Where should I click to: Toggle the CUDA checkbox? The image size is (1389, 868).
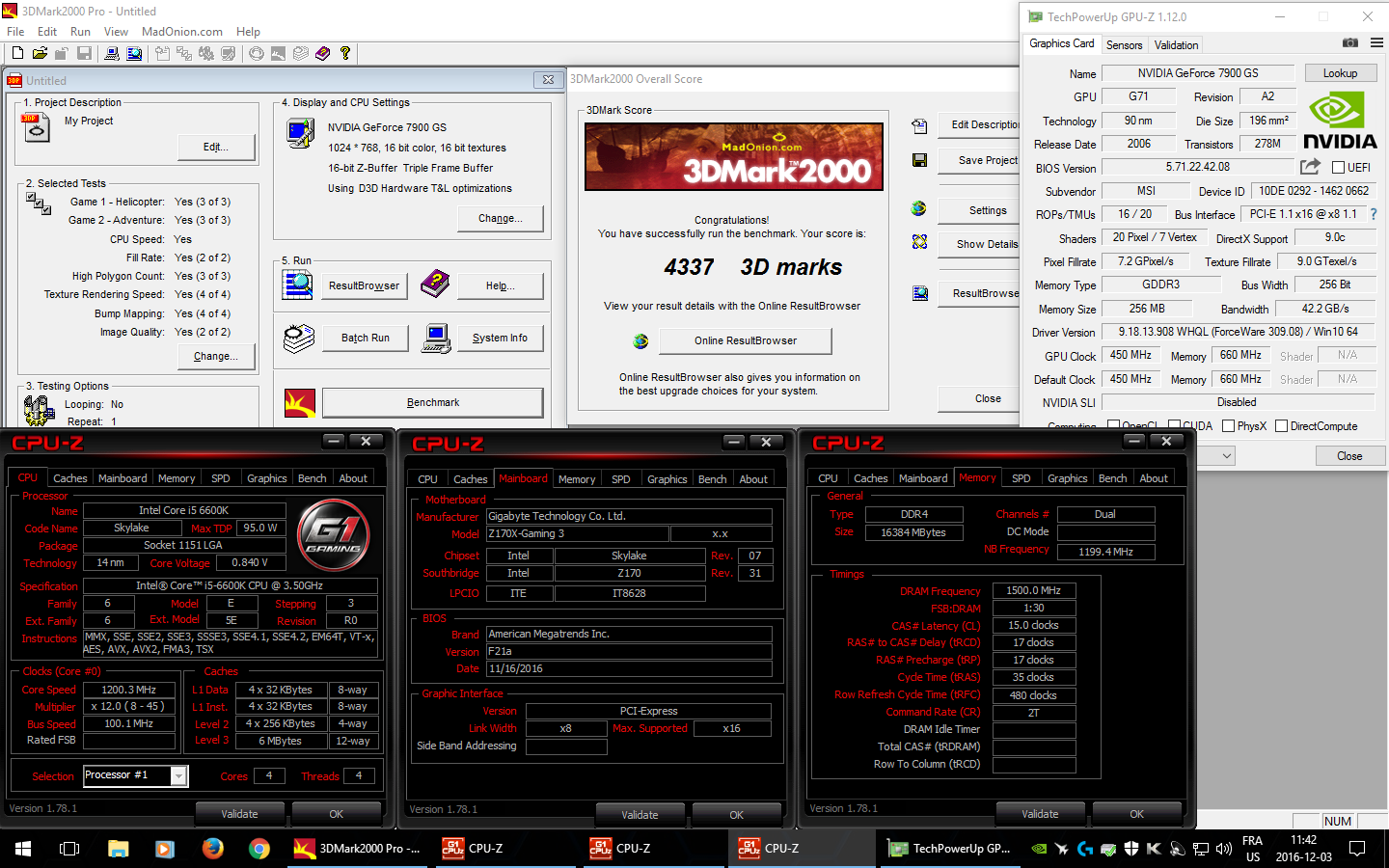pyautogui.click(x=1174, y=425)
